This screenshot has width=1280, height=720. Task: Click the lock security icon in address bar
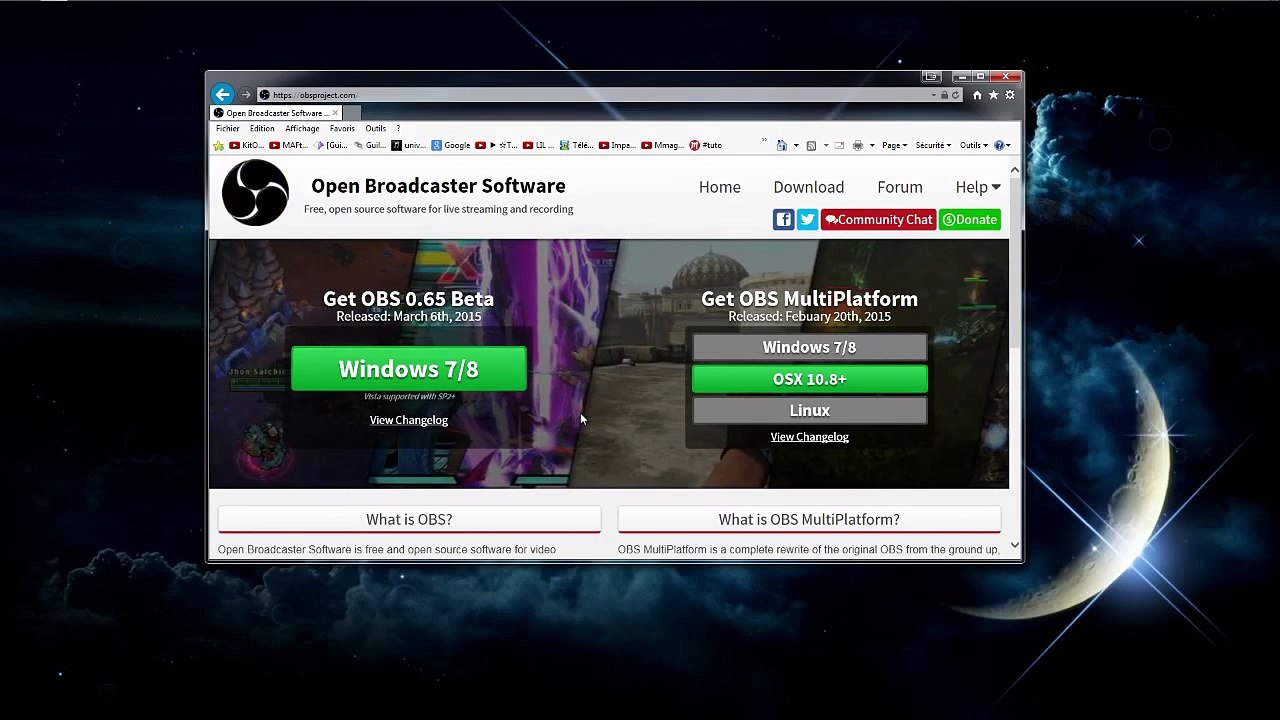pyautogui.click(x=944, y=95)
